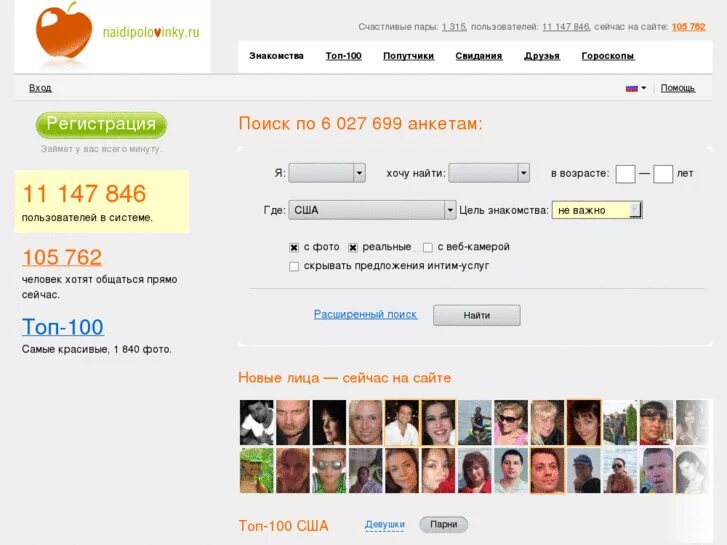Expand the 'Цель знакомства' dropdown

(x=597, y=210)
